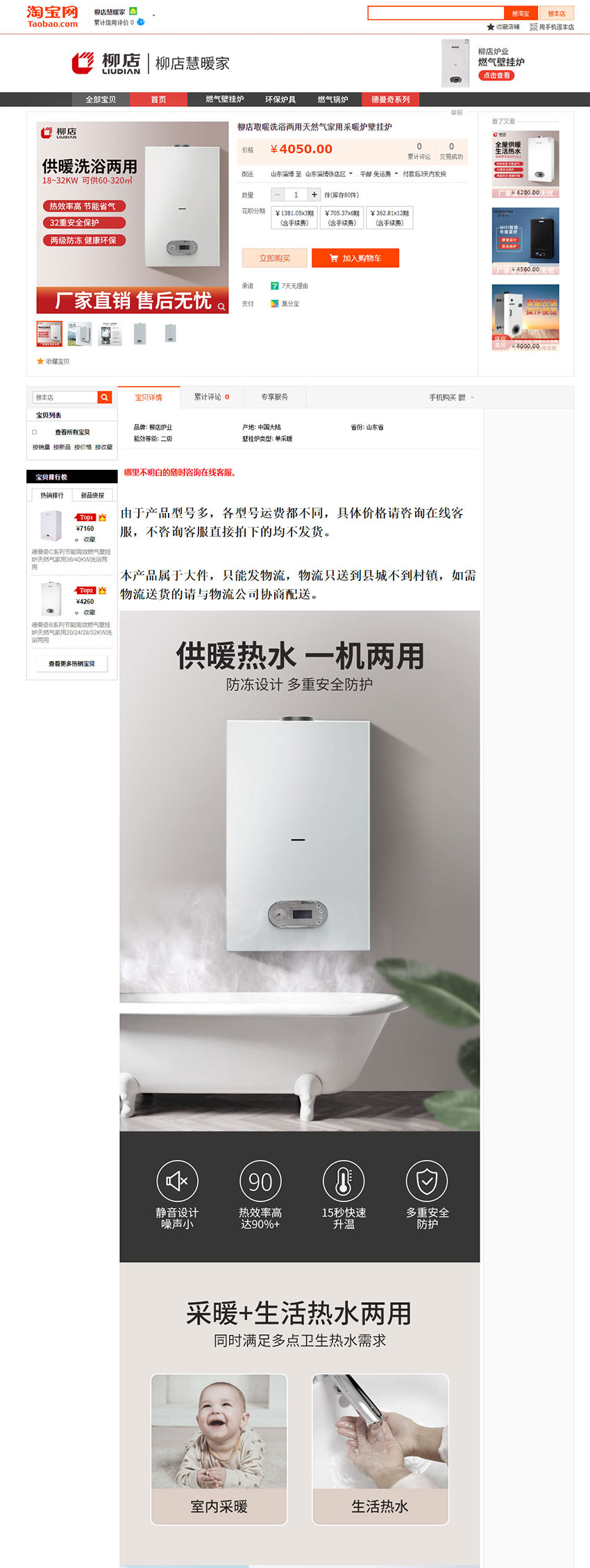The height and width of the screenshot is (1568, 590).
Task: Click the 7-day no-reason return icon
Action: point(274,286)
